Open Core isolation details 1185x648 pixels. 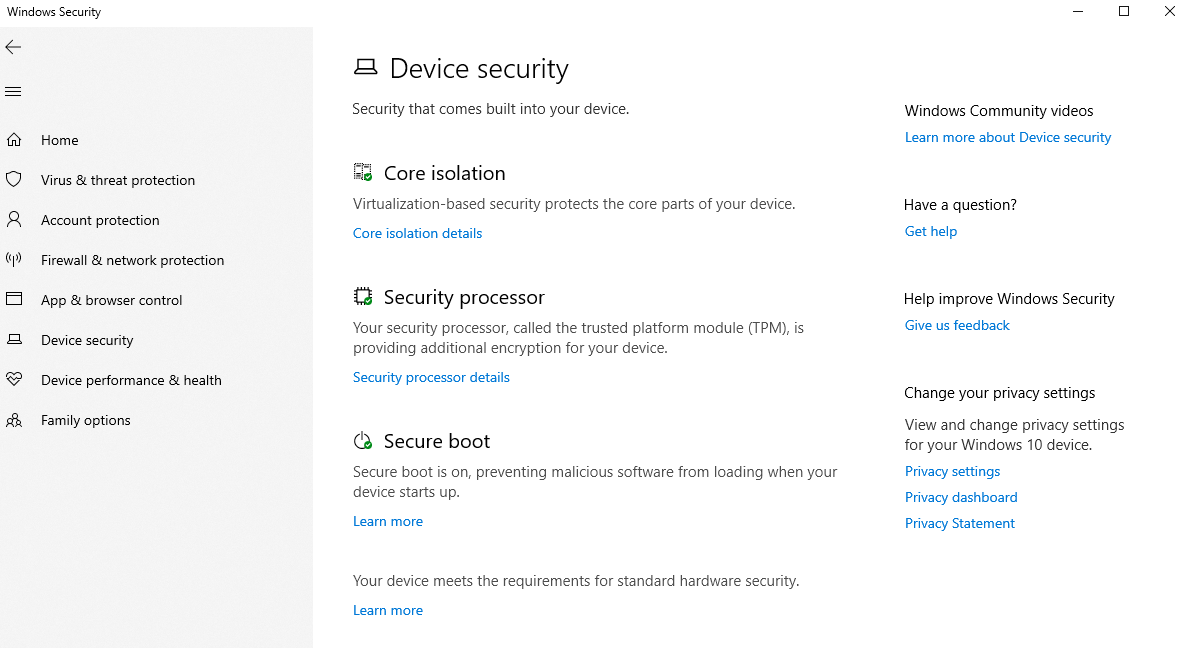(417, 232)
